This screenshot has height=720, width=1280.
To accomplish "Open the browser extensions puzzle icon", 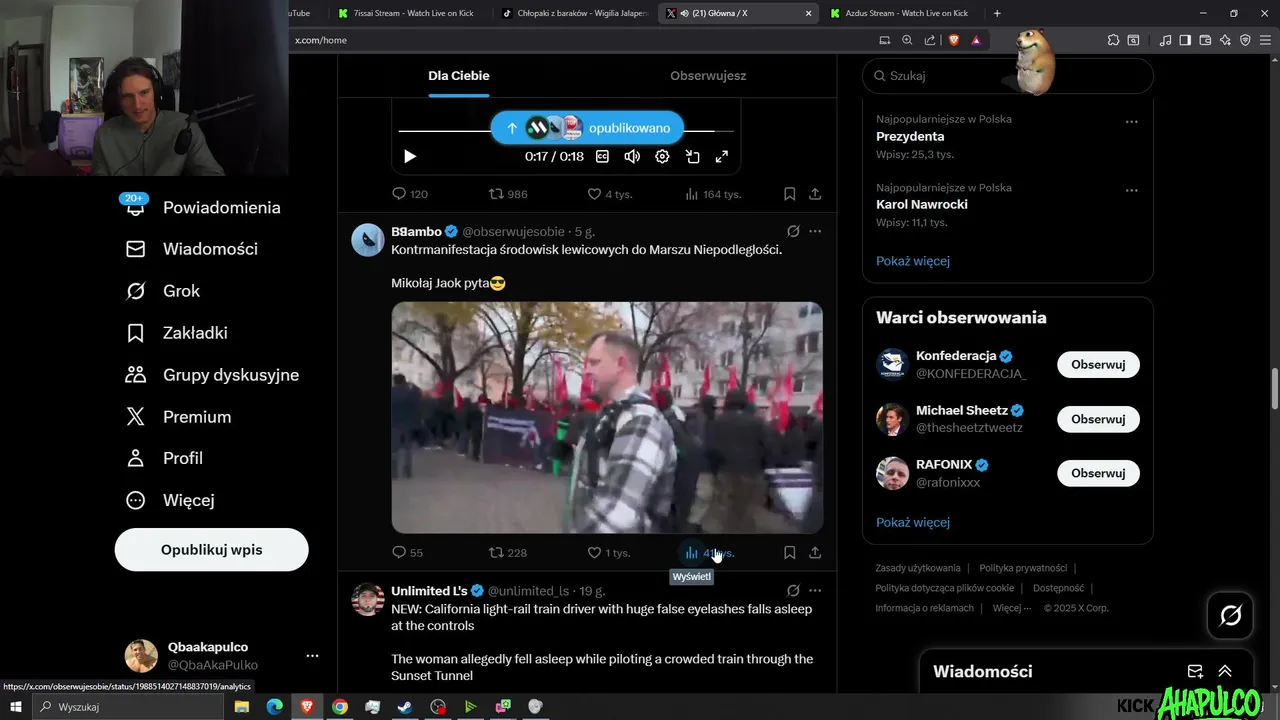I will (x=1113, y=40).
